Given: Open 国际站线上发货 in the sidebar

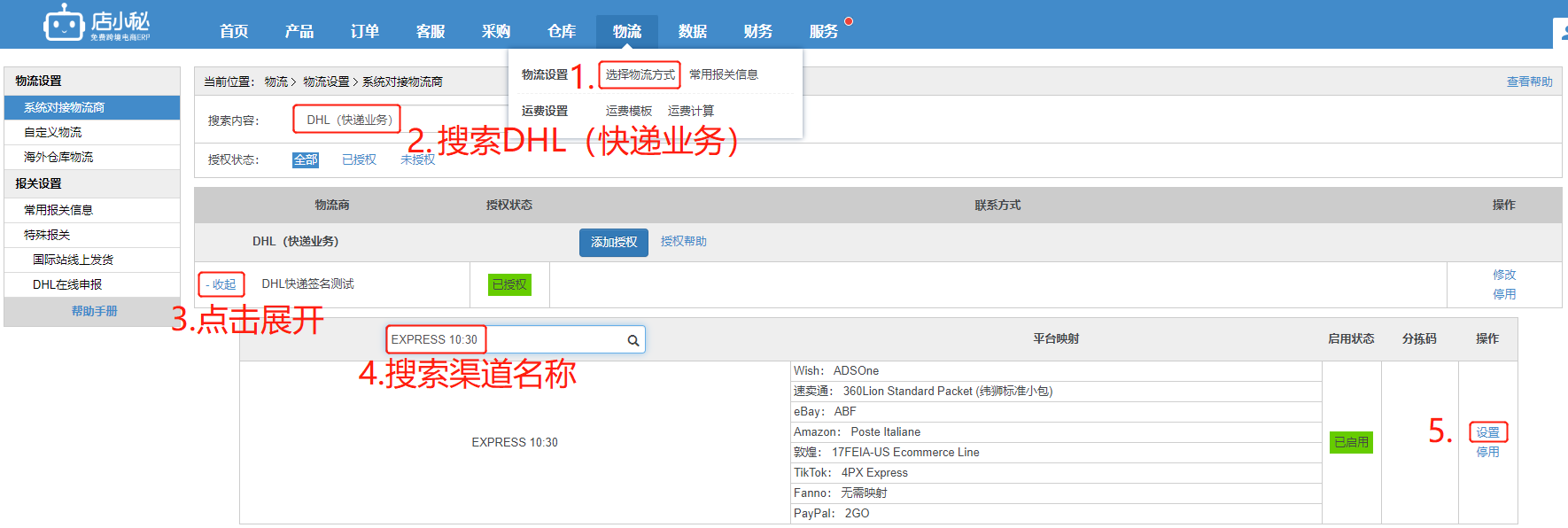Looking at the screenshot, I should click(x=92, y=260).
